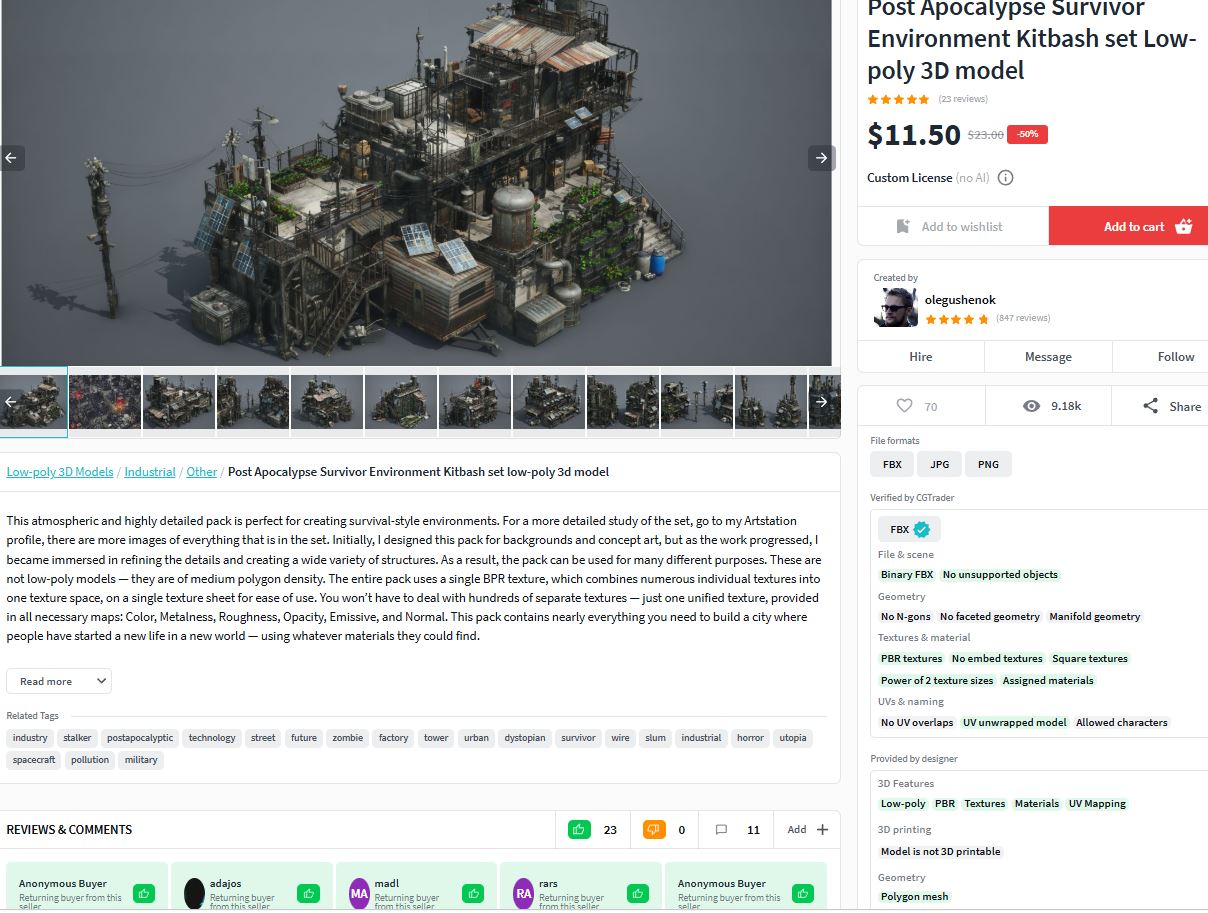Click the Binary FBX label
1208x913 pixels.
(907, 575)
